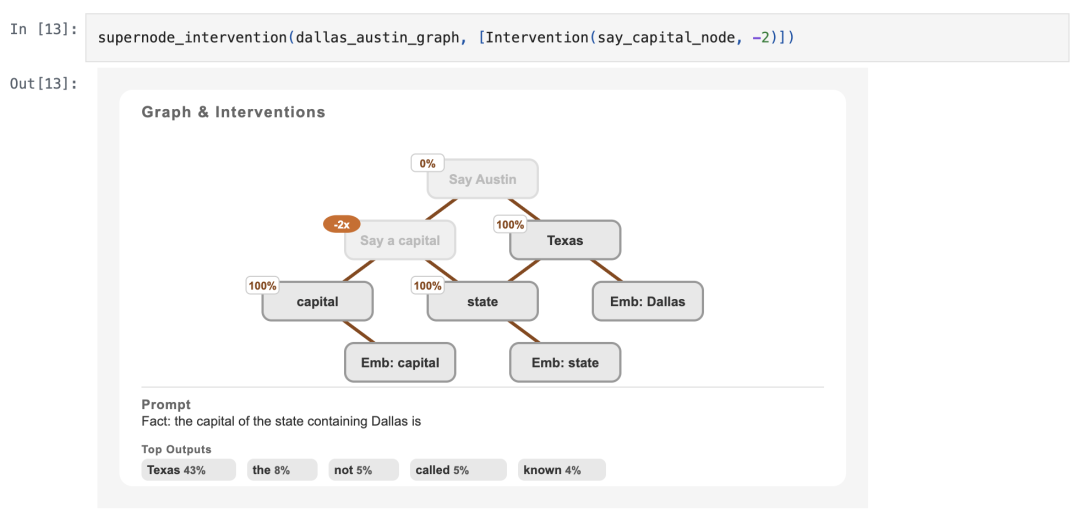Image resolution: width=1080 pixels, height=522 pixels.
Task: Select the capital supernode
Action: point(318,301)
